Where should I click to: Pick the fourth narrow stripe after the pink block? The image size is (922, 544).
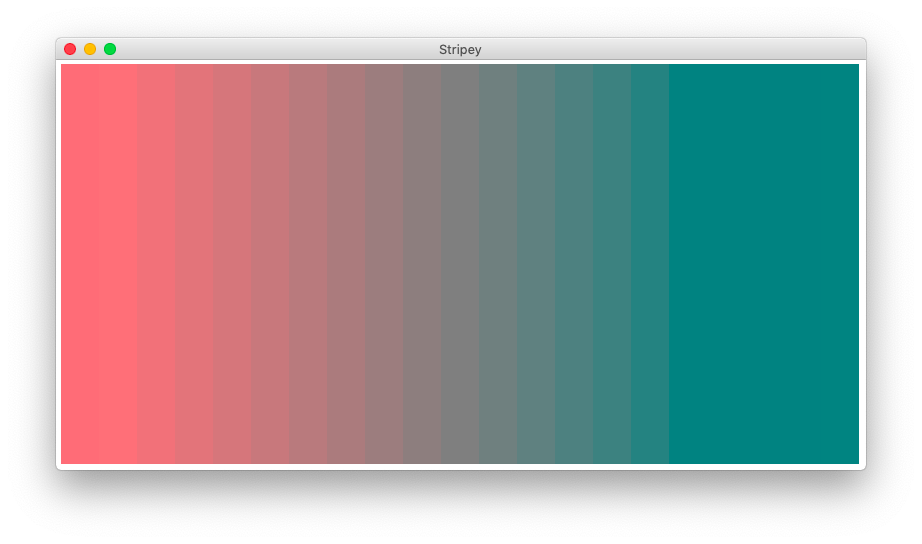(270, 263)
